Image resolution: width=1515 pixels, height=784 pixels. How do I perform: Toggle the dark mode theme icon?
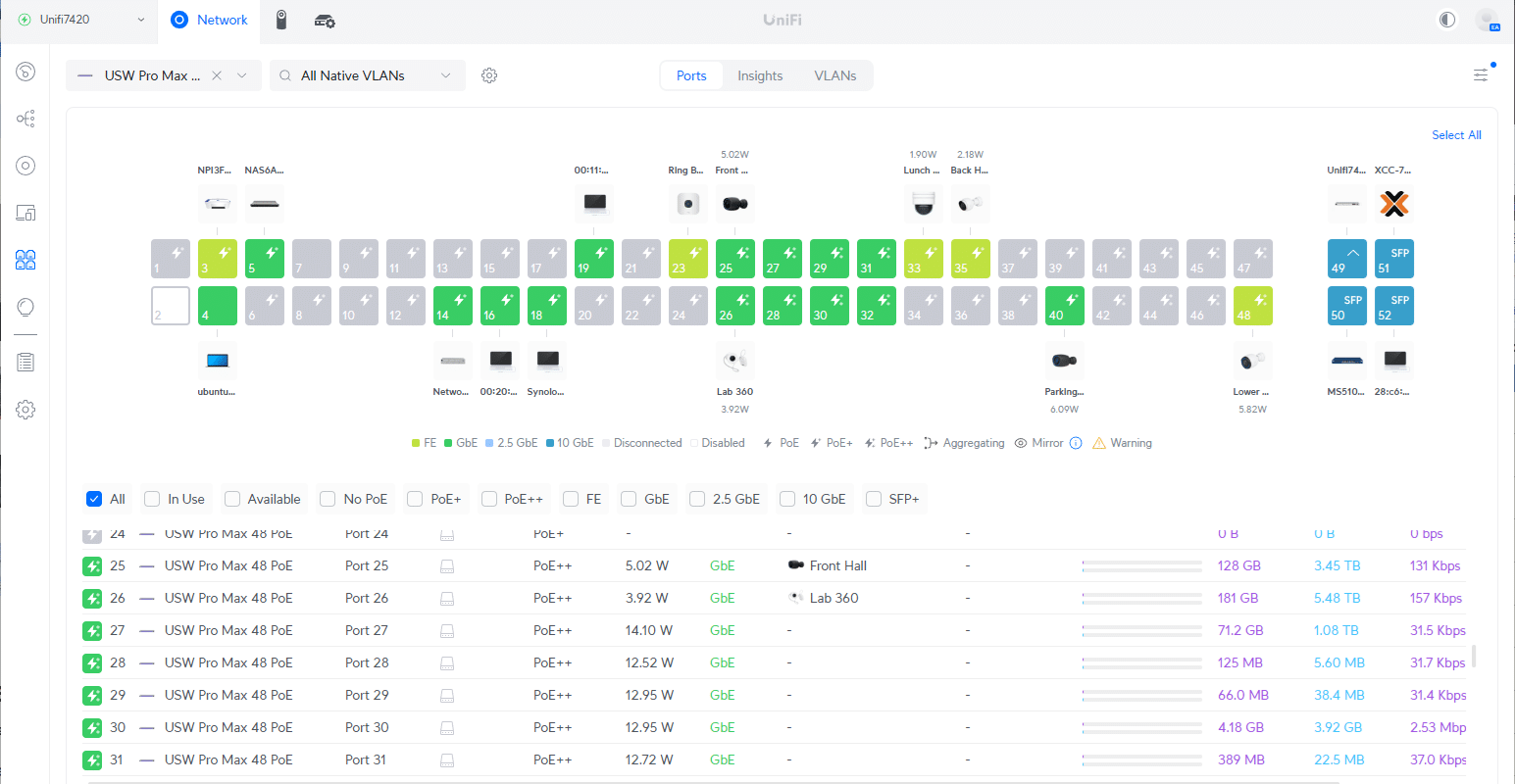pos(1447,20)
